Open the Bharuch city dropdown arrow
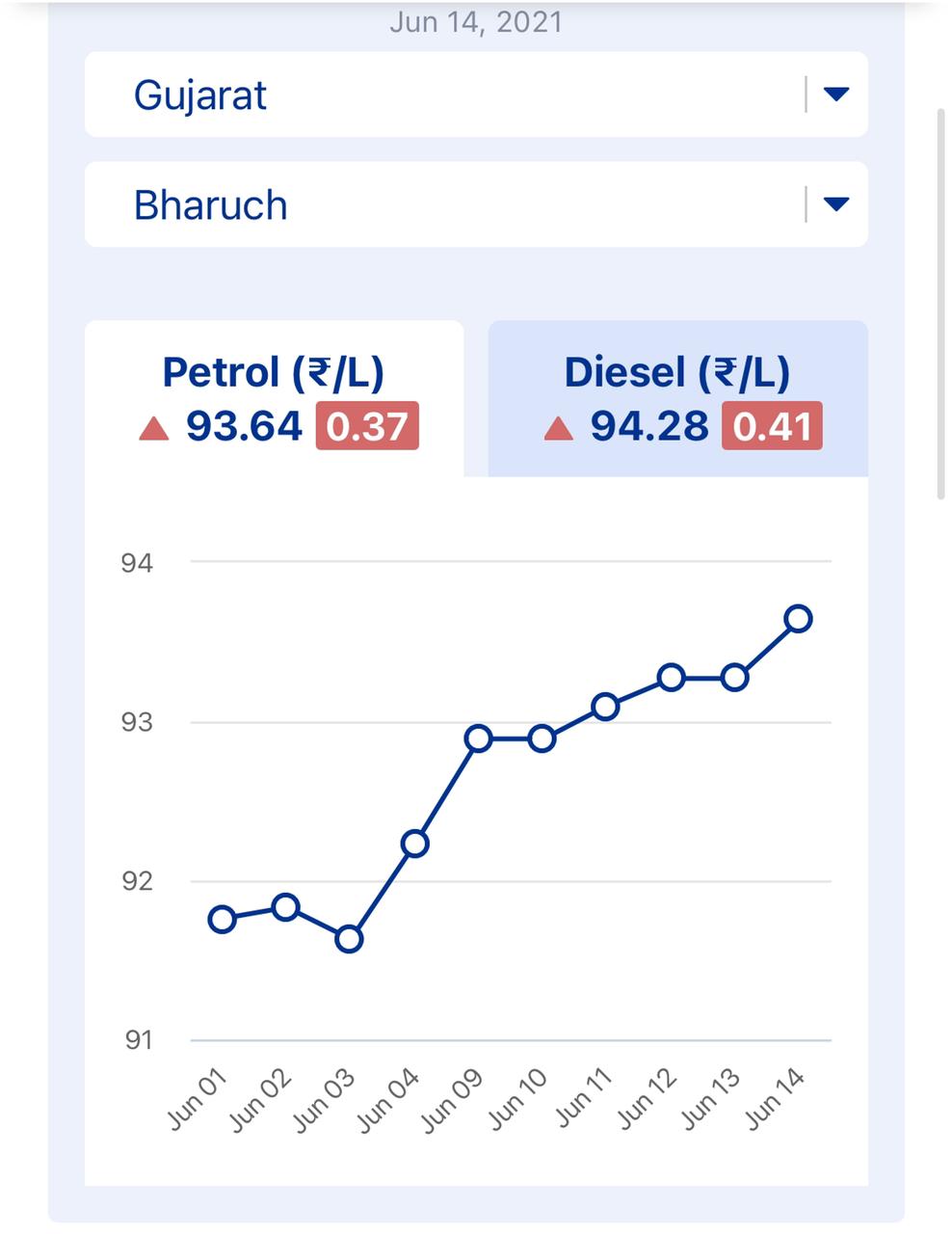Image resolution: width=952 pixels, height=1234 pixels. [x=835, y=204]
